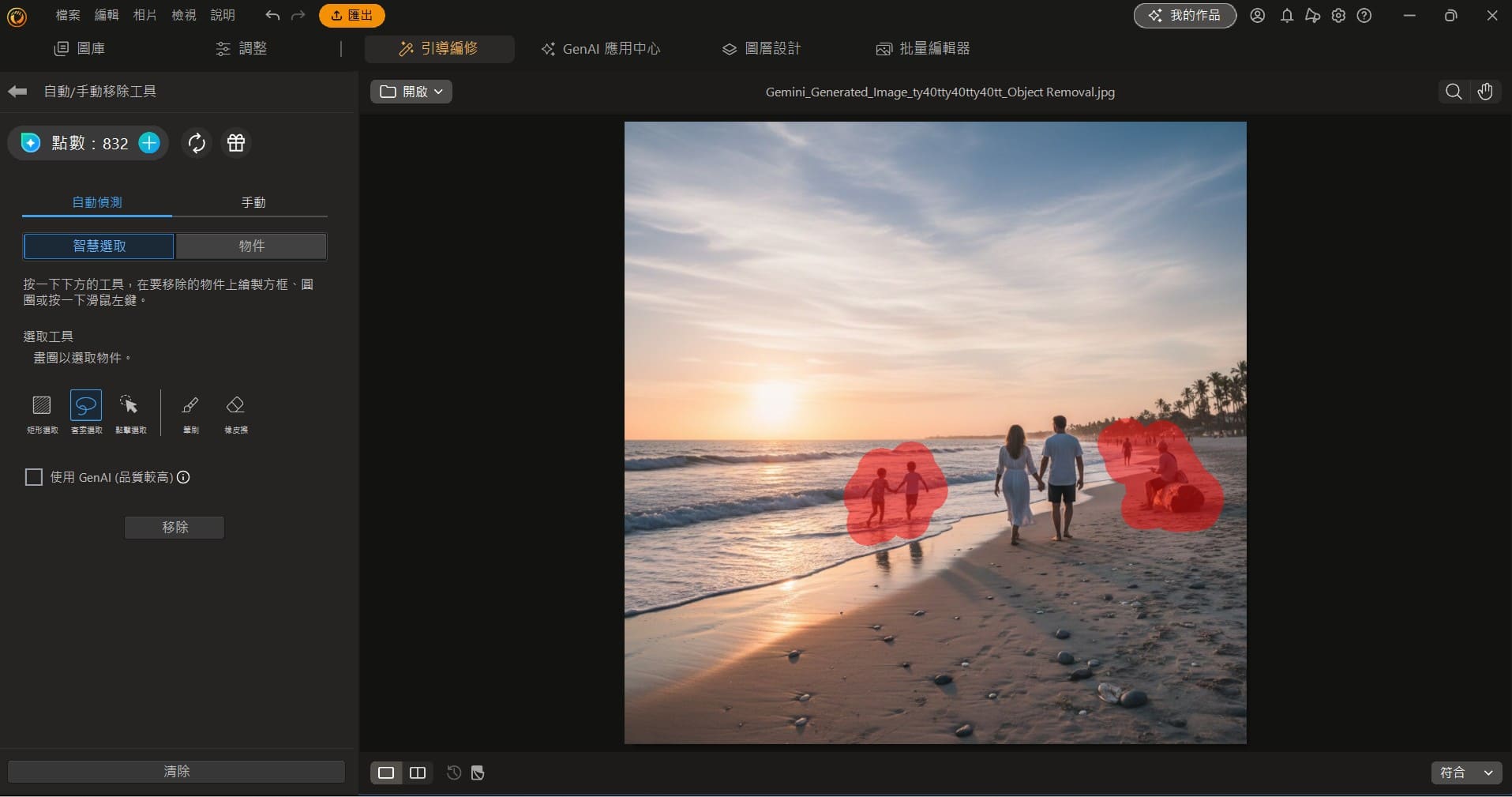The image size is (1512, 797).
Task: Switch to the 引導編修 tab
Action: pos(439,49)
